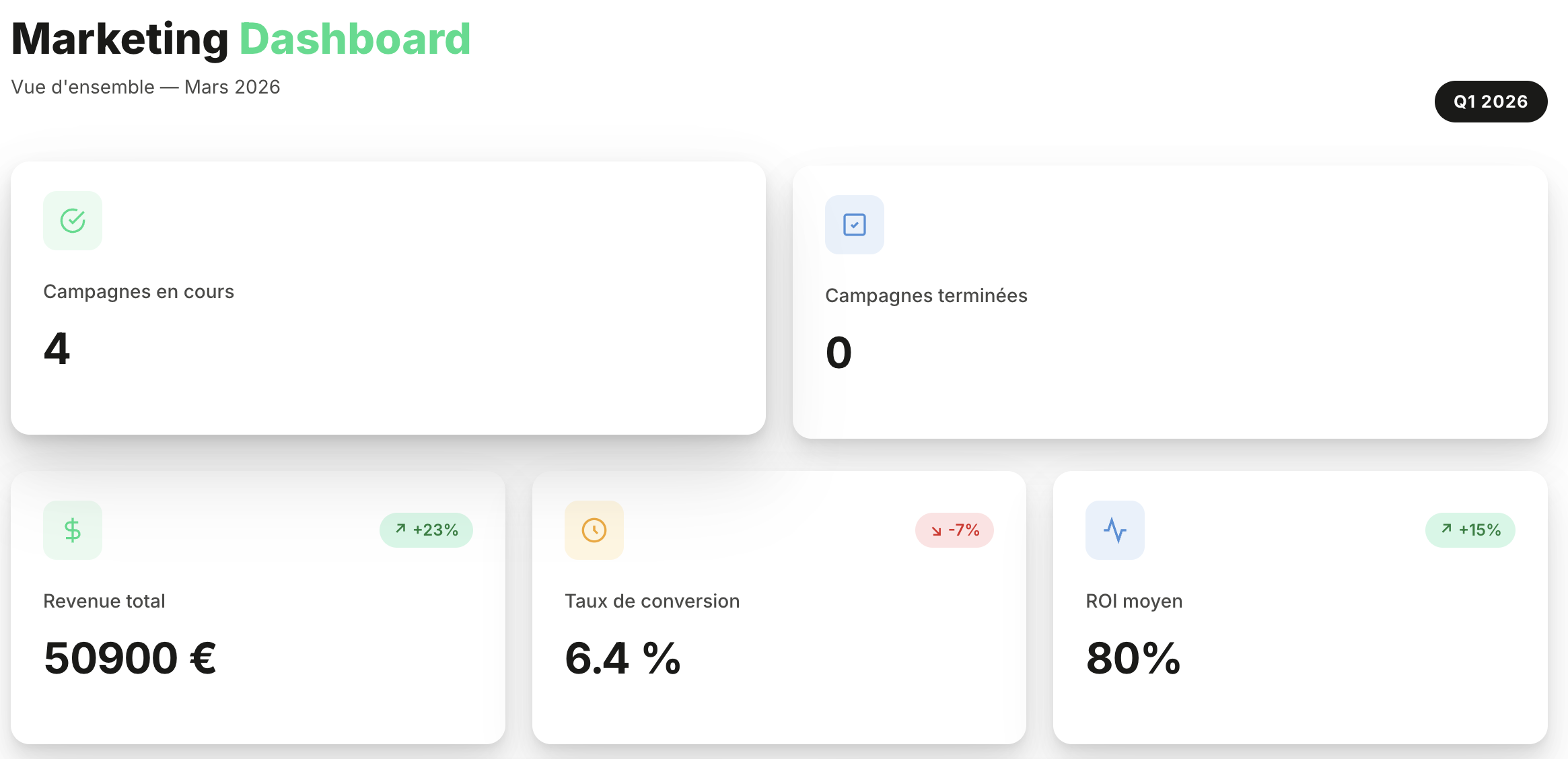
Task: Click the up arrow beside +23%
Action: tap(400, 529)
